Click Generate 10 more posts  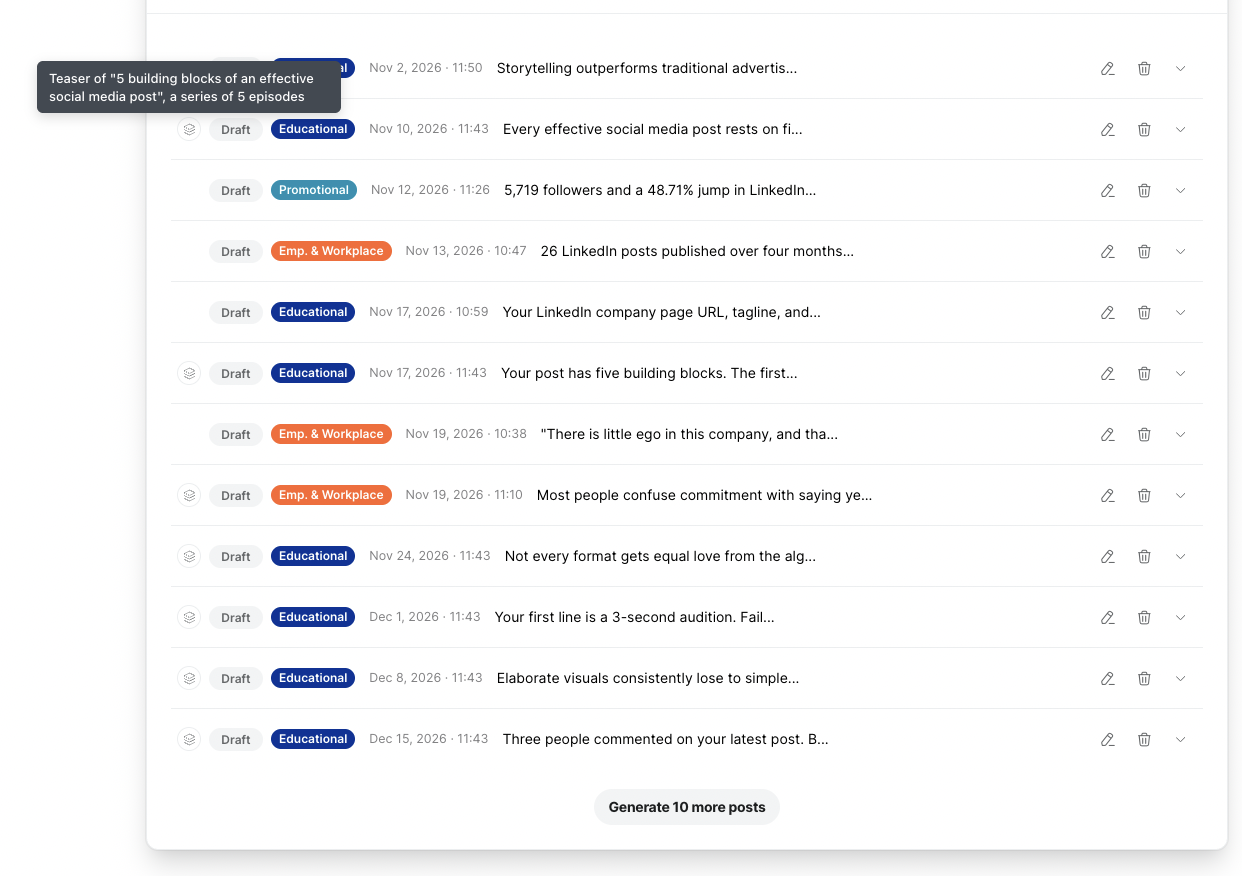pos(687,807)
